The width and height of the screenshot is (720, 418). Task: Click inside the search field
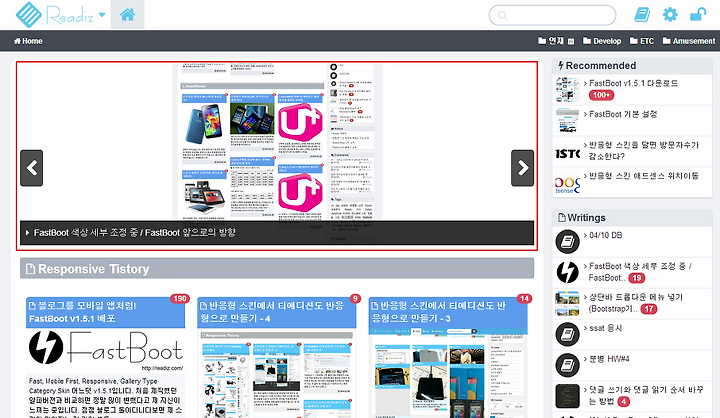pyautogui.click(x=552, y=15)
